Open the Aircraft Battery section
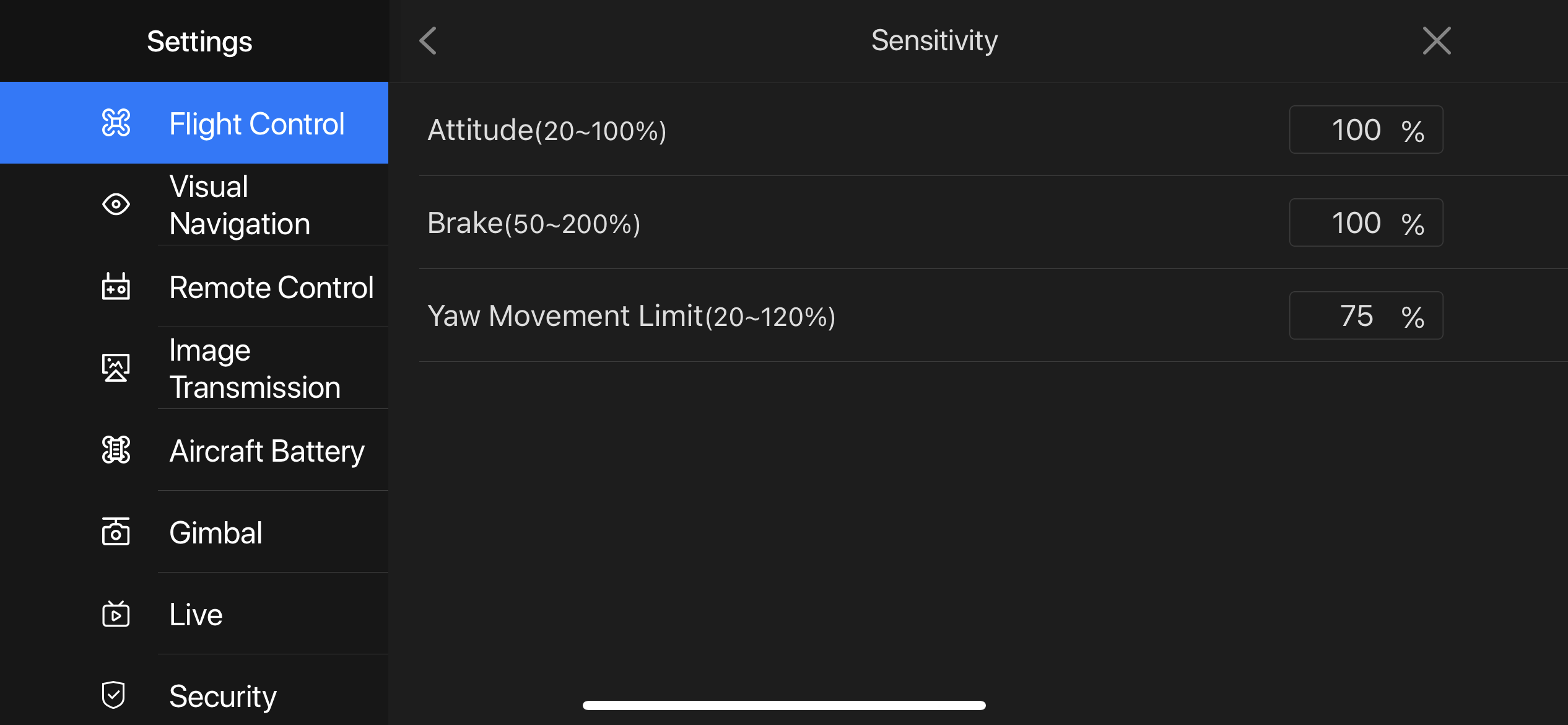 pos(194,450)
